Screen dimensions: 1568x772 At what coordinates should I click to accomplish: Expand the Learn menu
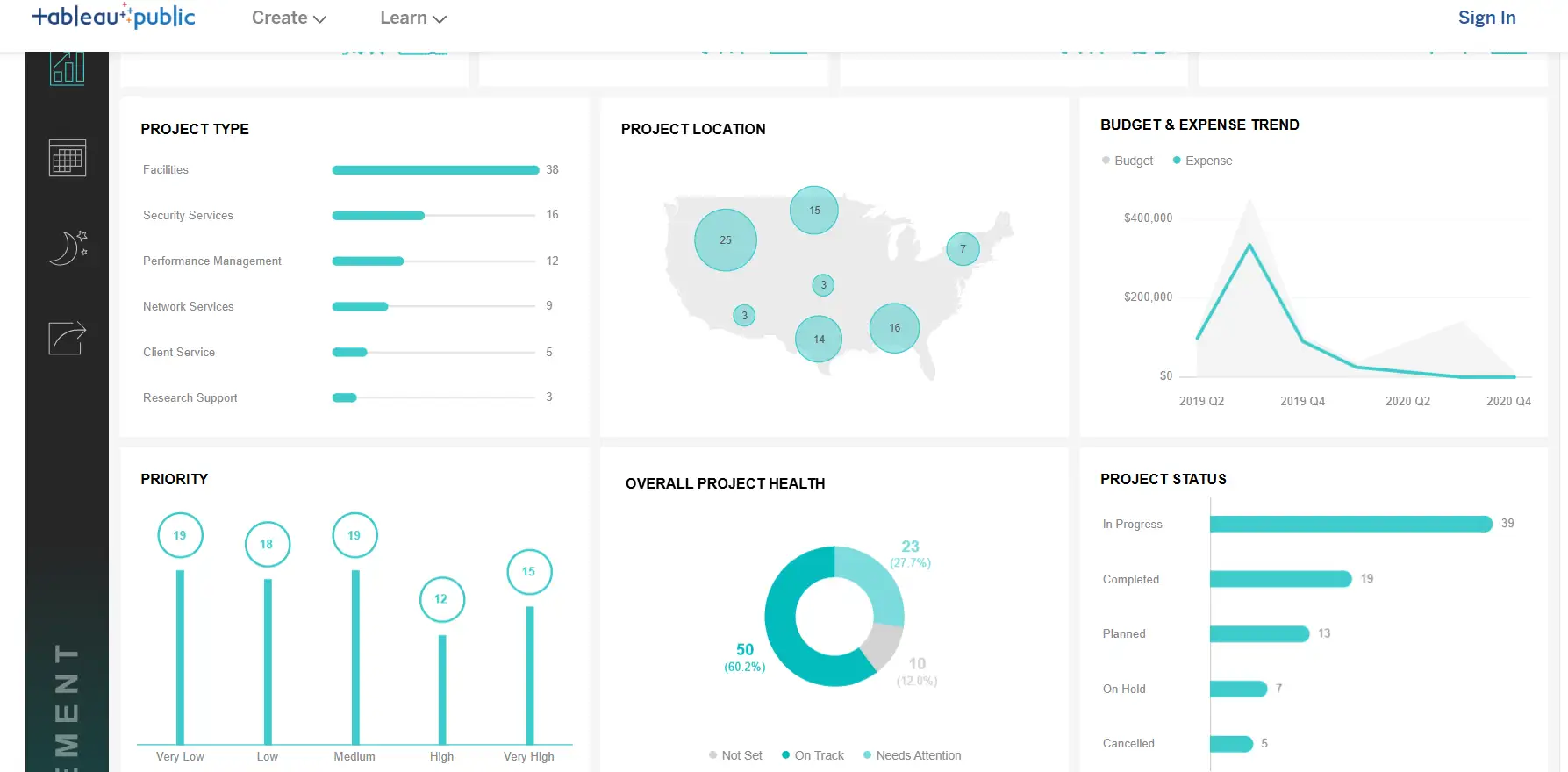pos(413,18)
